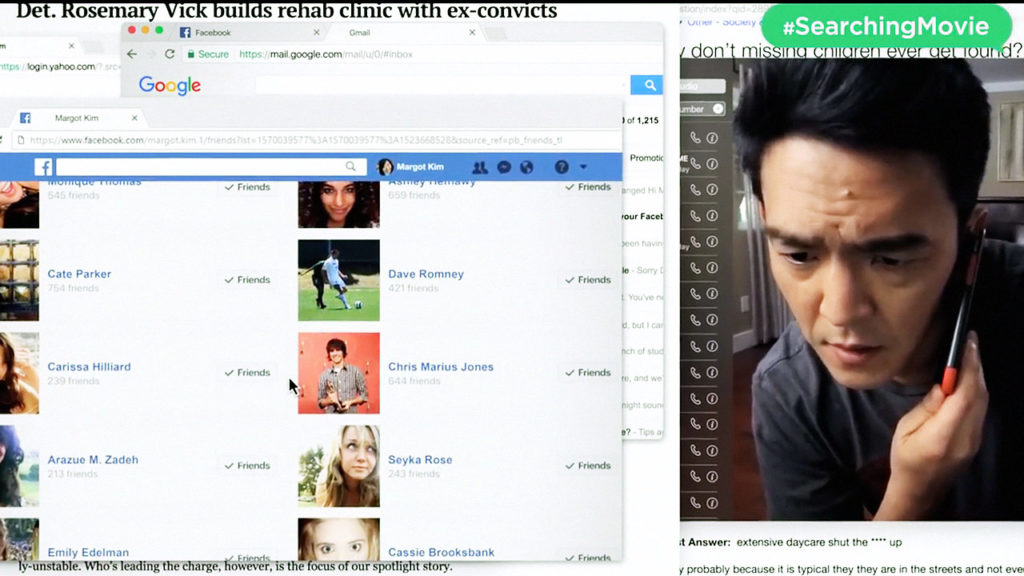Click the magnifier in Facebook search bar
The width and height of the screenshot is (1024, 576).
click(x=350, y=167)
